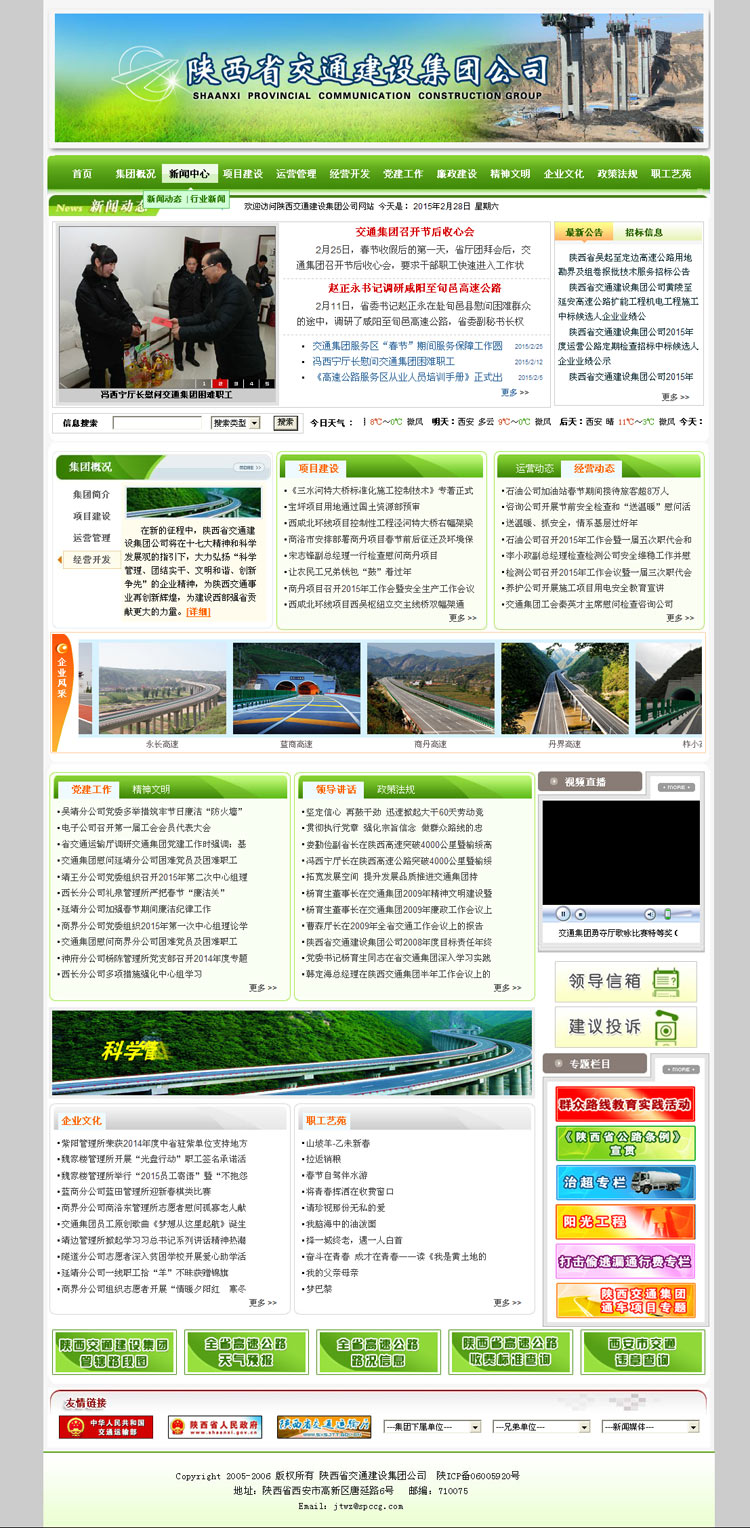Open 群众路线教育实践活动 banner
Viewport: 750px width, 1528px height.
625,1104
